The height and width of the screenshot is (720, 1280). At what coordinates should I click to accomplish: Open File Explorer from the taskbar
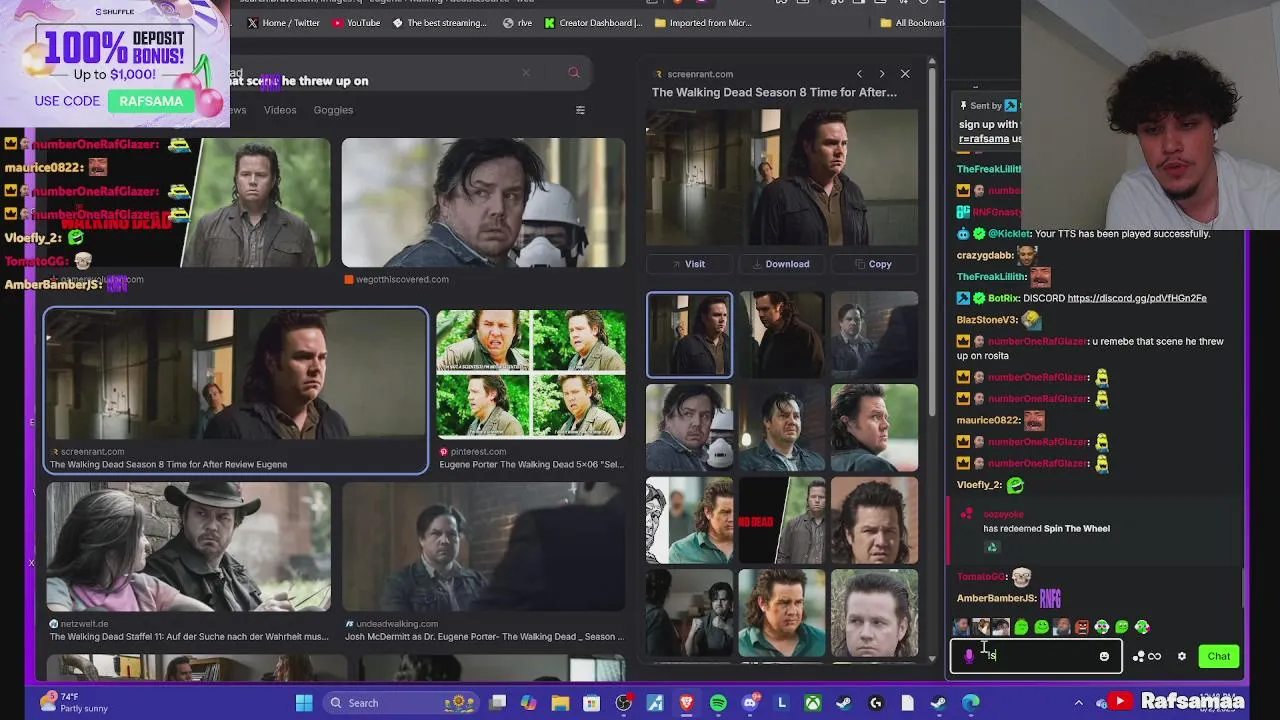coord(560,703)
